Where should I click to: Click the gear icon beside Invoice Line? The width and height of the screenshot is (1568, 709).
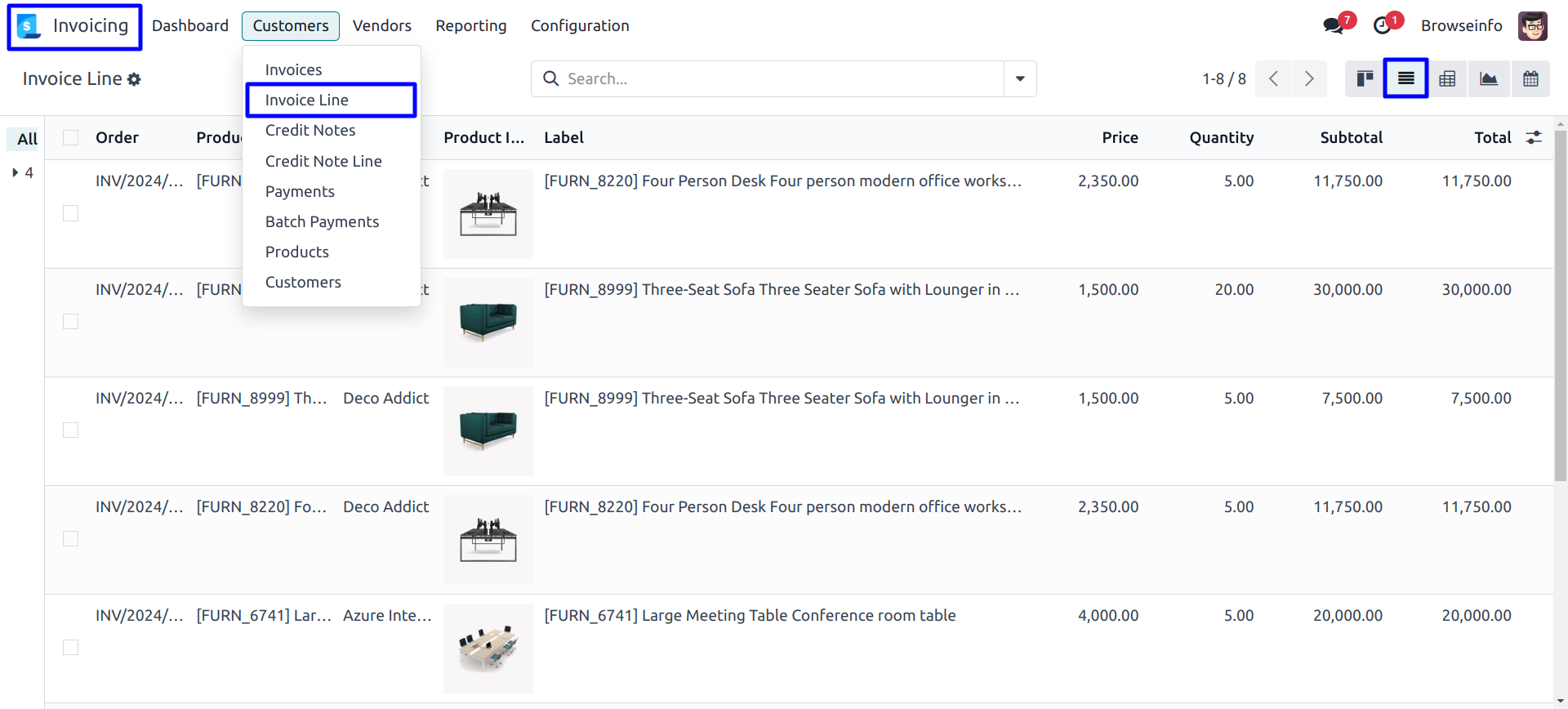[134, 79]
